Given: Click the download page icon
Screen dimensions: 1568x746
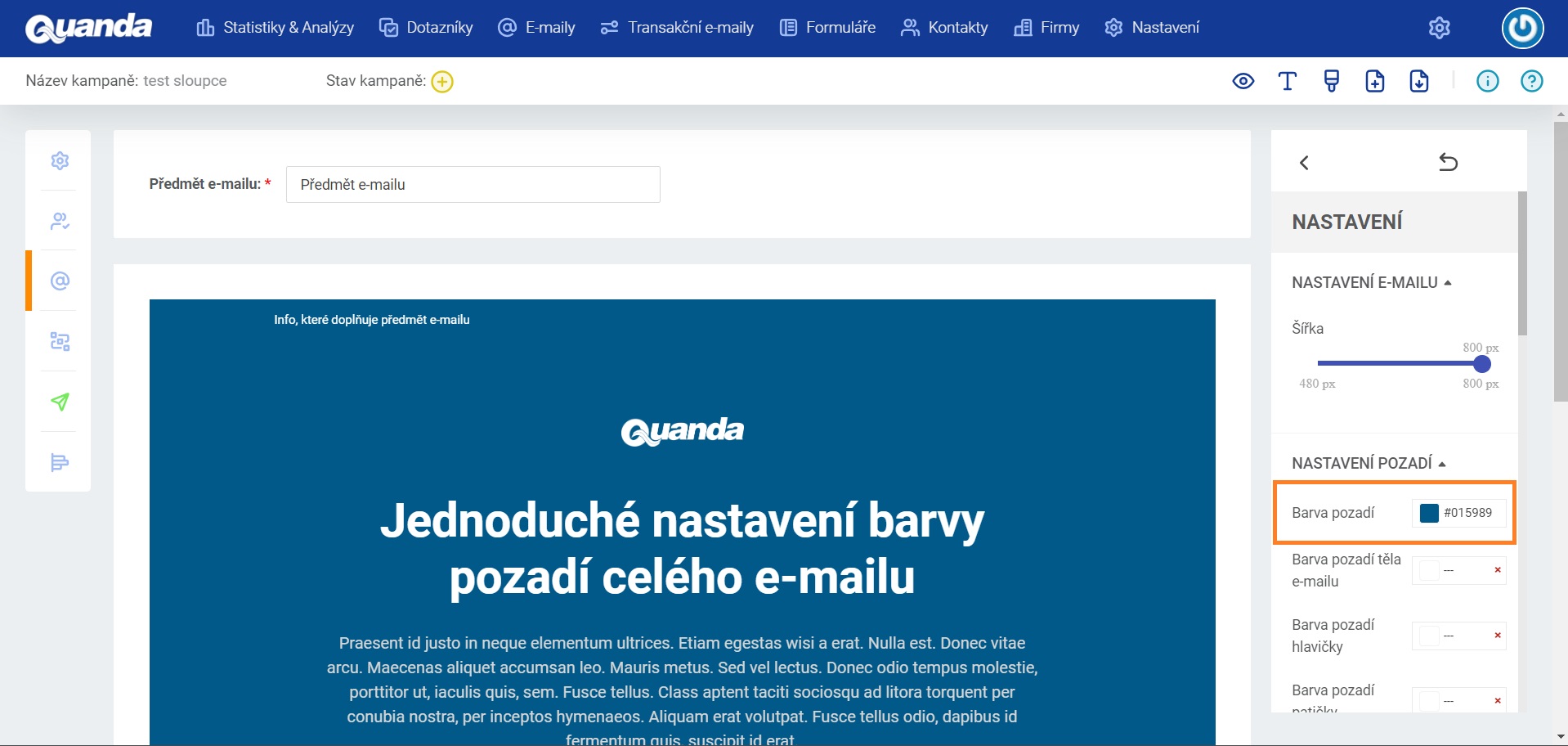Looking at the screenshot, I should pyautogui.click(x=1419, y=81).
